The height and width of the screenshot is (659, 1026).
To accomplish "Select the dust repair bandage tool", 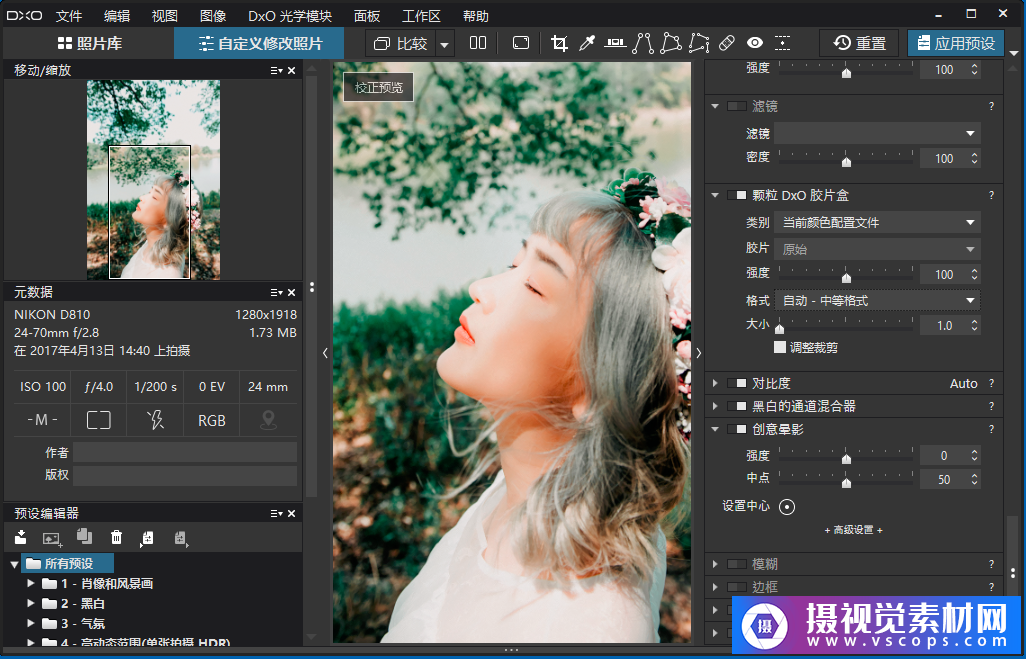I will (727, 43).
